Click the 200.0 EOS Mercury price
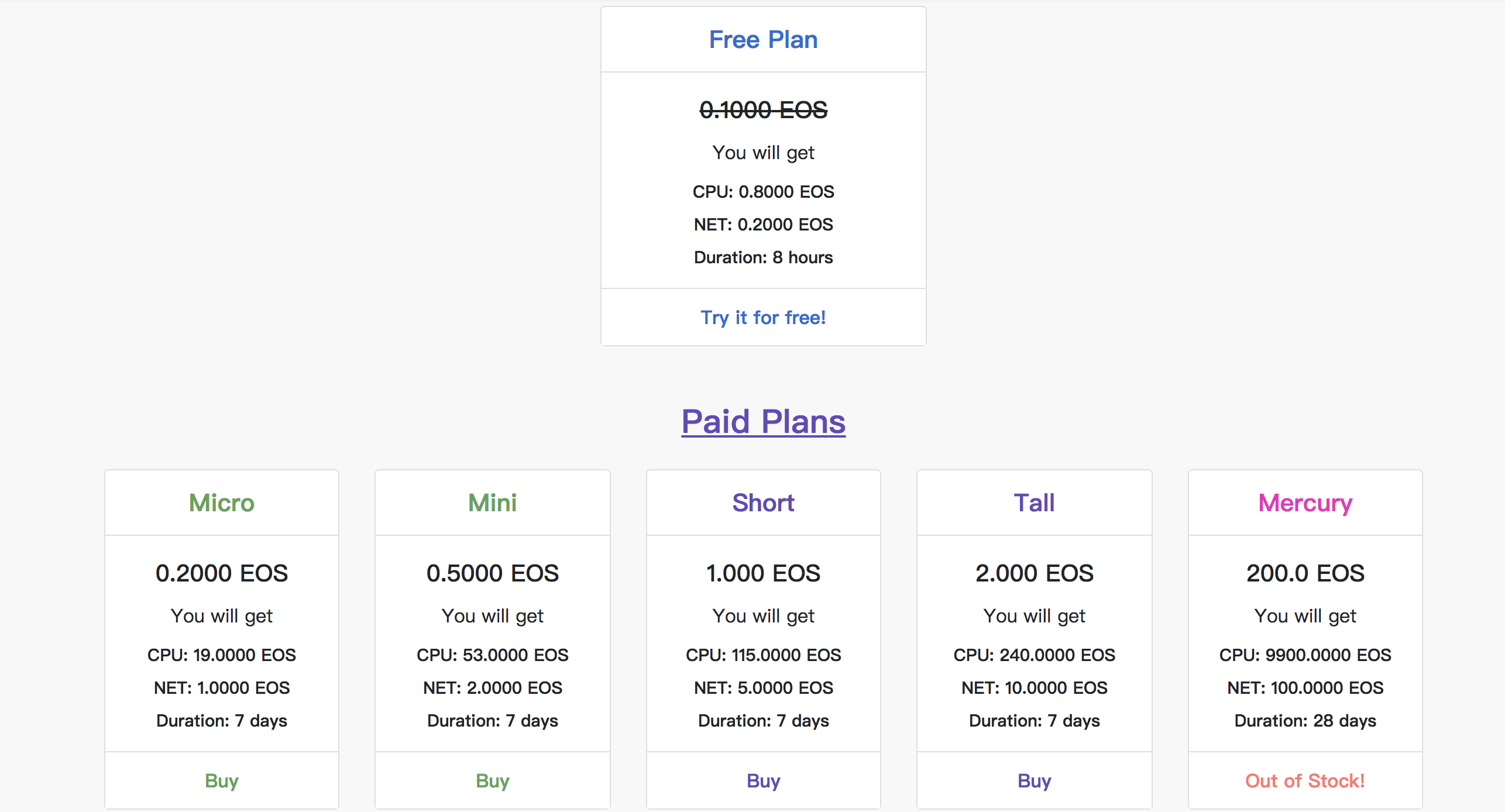The image size is (1505, 812). coord(1305,573)
